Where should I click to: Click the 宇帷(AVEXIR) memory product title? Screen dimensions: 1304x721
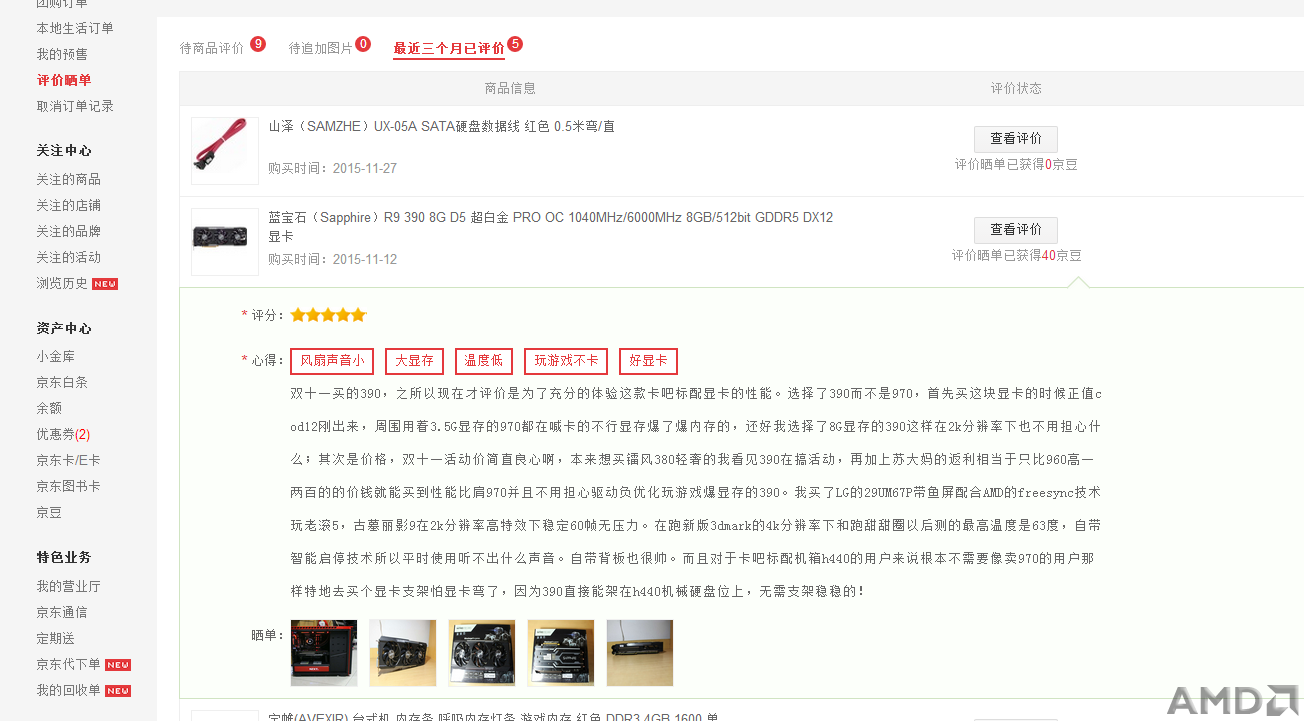(494, 716)
